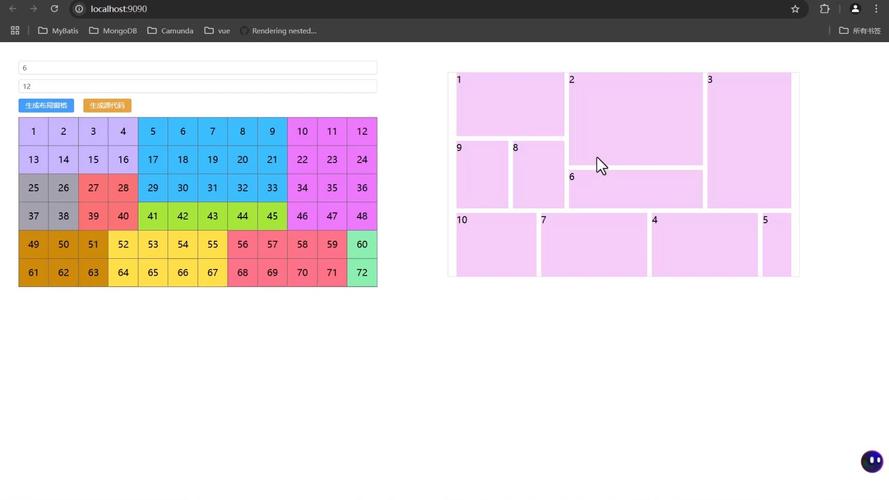
Task: Open the Chrome profile avatar icon
Action: [855, 9]
